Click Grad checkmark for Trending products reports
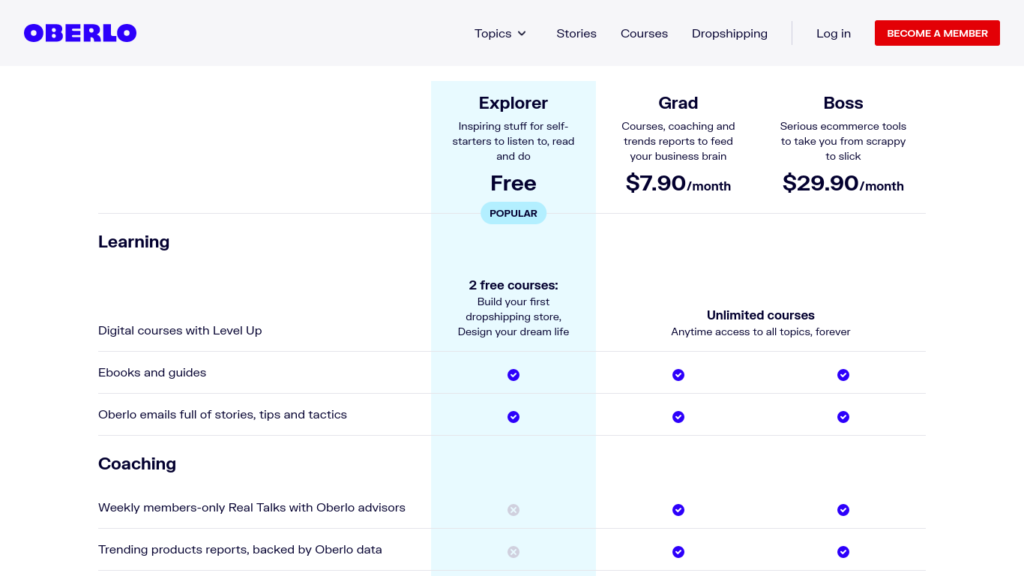The height and width of the screenshot is (576, 1024). [679, 552]
